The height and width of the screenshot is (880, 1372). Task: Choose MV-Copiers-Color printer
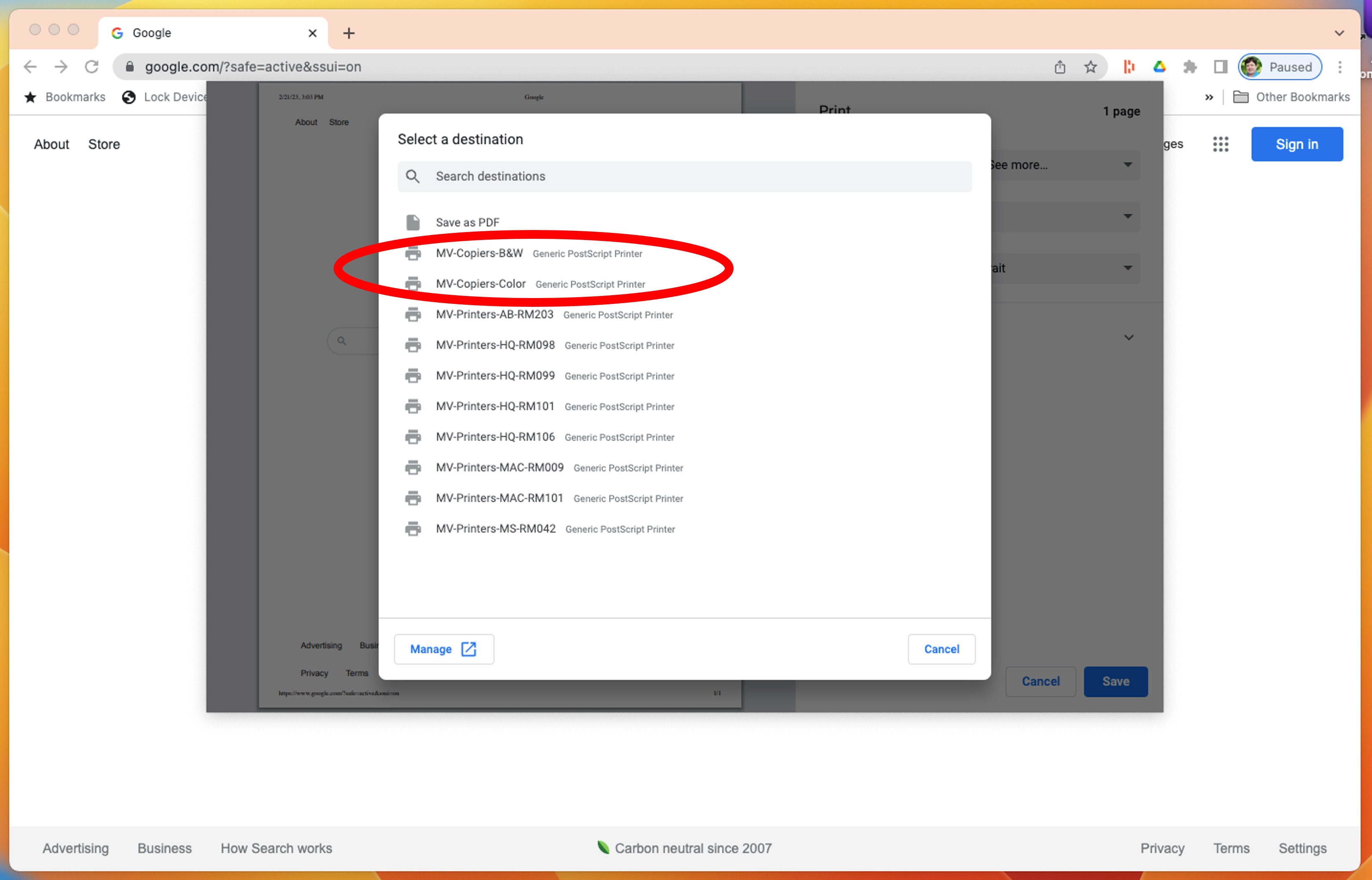[480, 284]
